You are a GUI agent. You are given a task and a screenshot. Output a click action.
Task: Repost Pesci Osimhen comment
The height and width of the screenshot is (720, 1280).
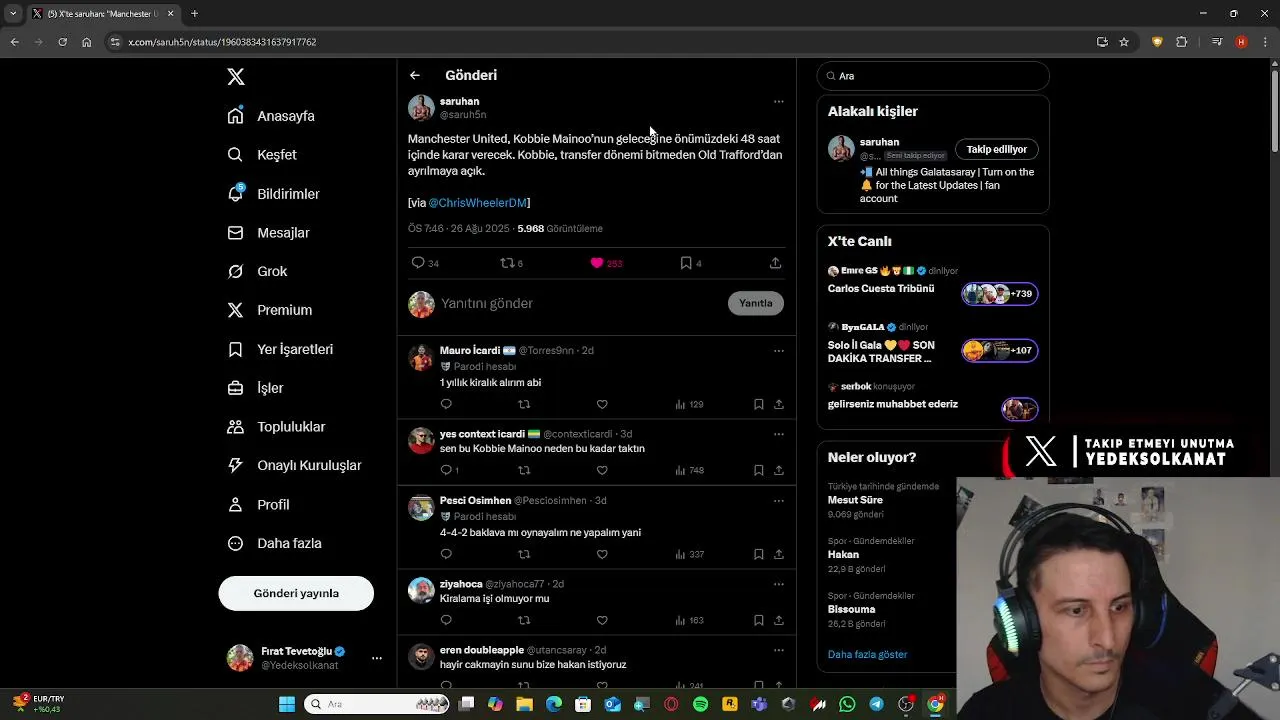(x=524, y=554)
